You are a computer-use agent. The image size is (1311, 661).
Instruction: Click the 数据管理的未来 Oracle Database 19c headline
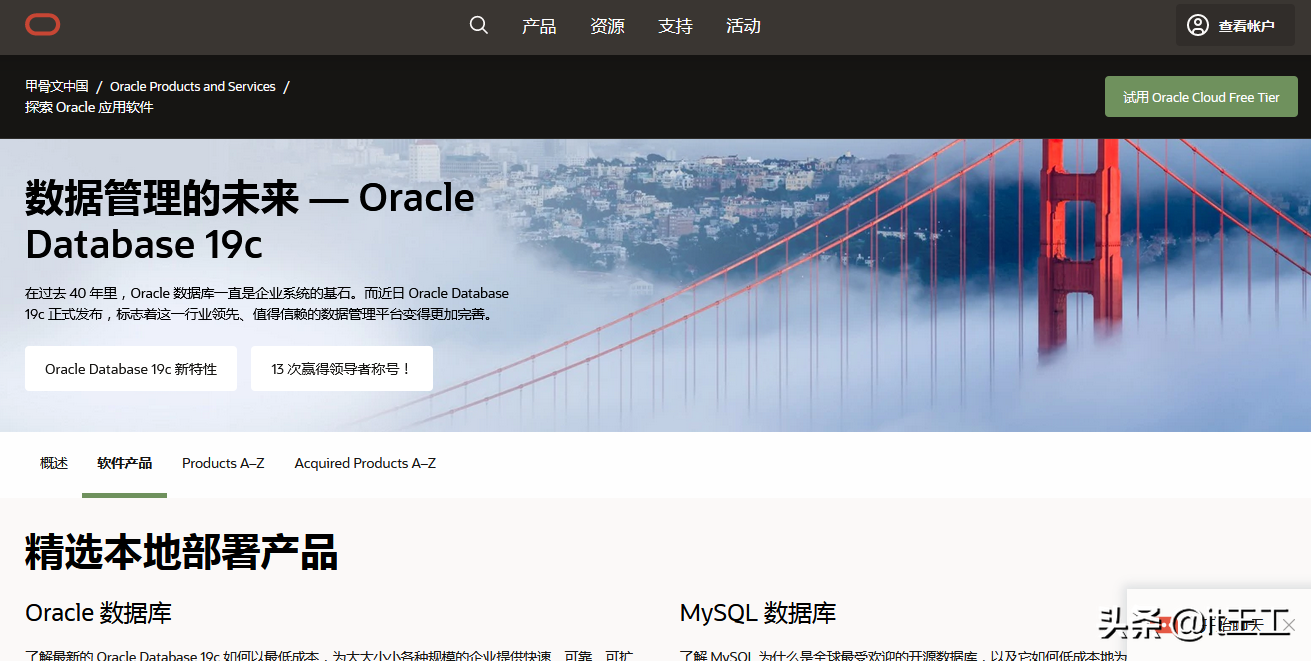tap(250, 221)
